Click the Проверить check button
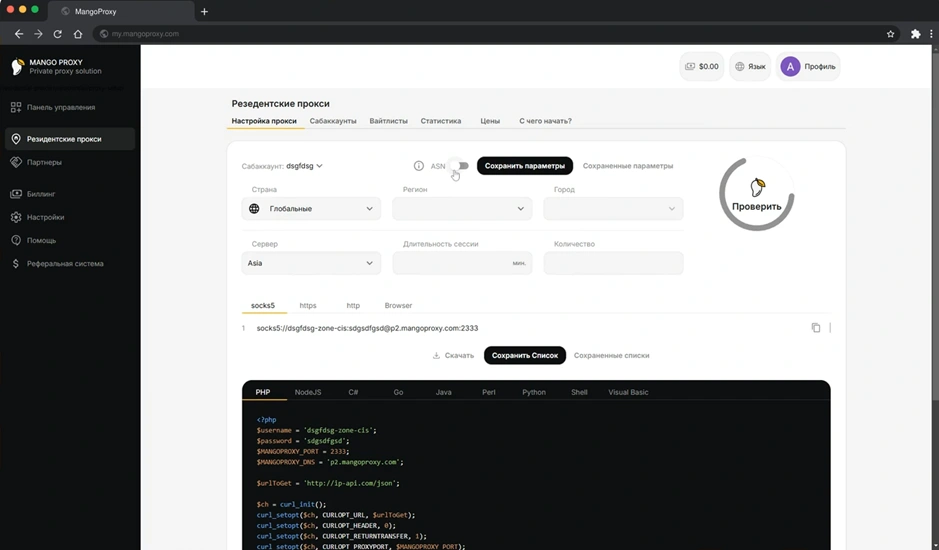The width and height of the screenshot is (939, 550). (x=756, y=195)
